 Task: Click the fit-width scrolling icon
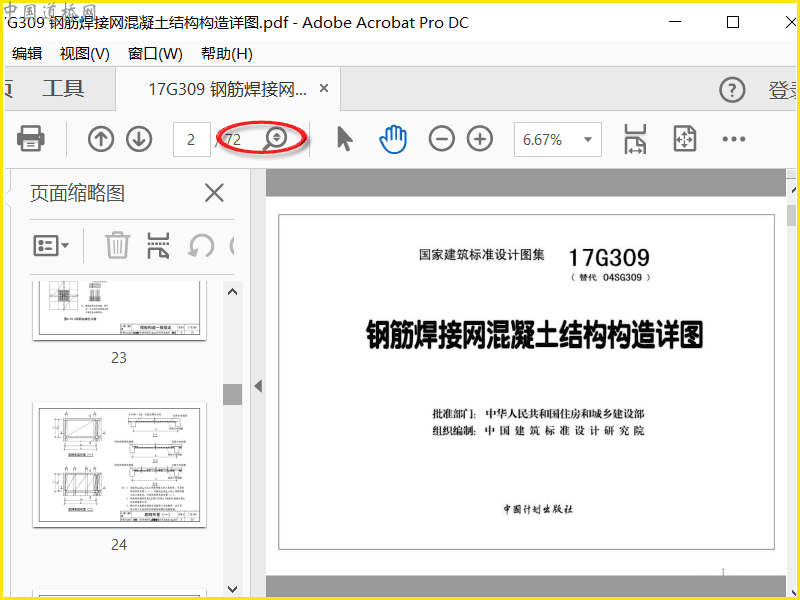(x=635, y=139)
